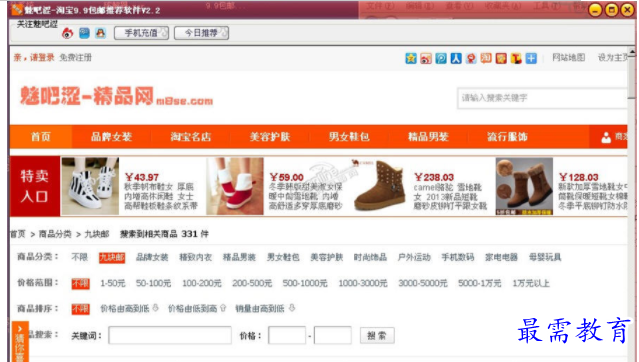639x362 pixels.
Task: Select 精致内衣 category filter
Action: tap(196, 257)
